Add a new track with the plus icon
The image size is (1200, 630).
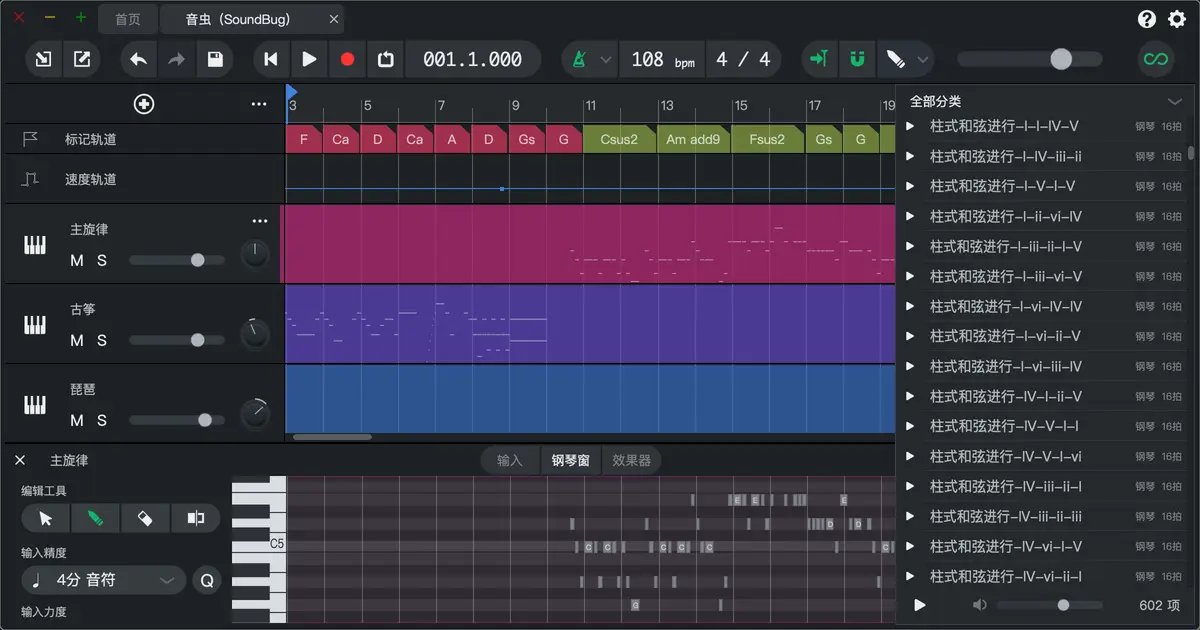143,104
